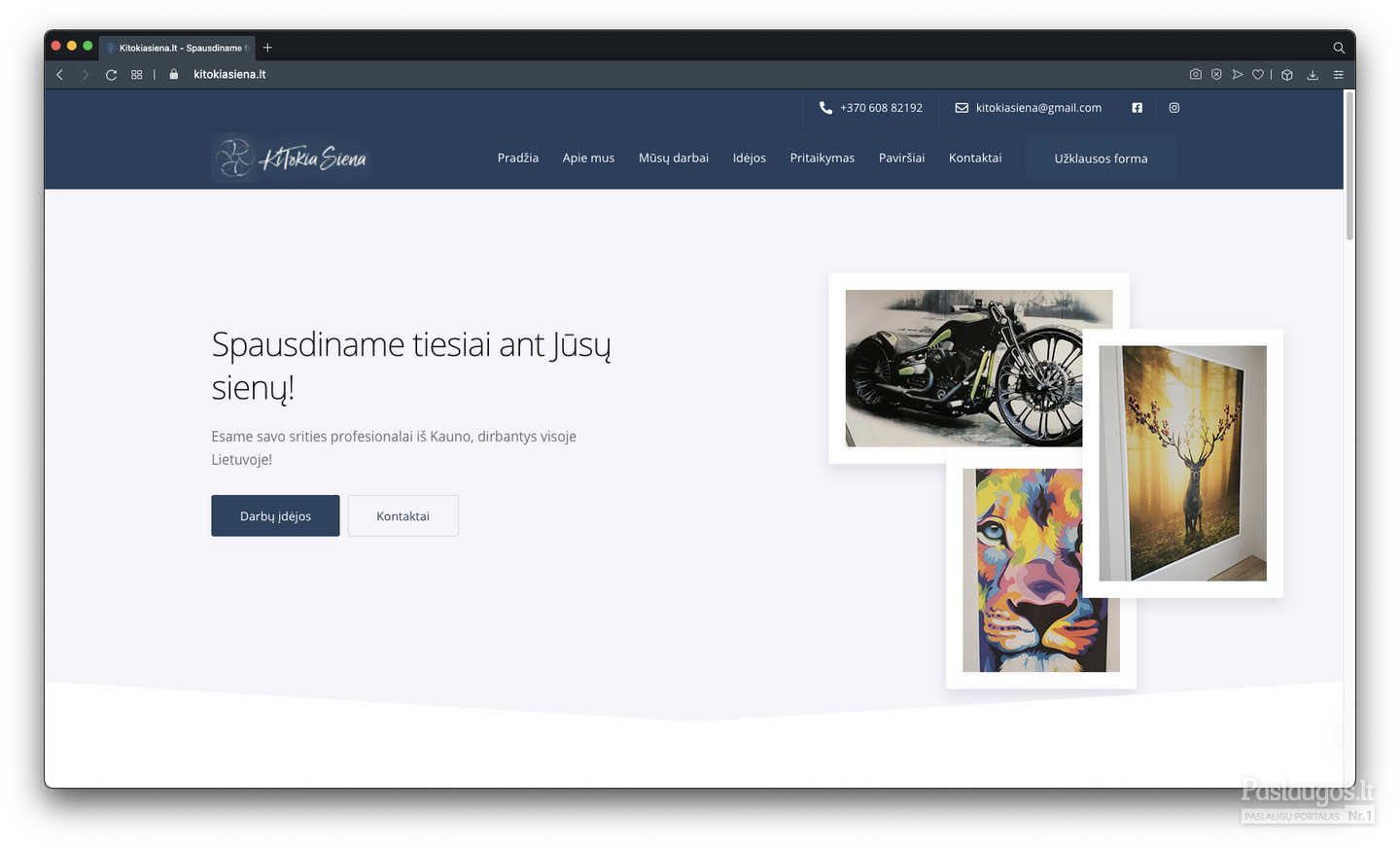Image resolution: width=1400 pixels, height=847 pixels.
Task: Click the snapshot camera icon in toolbar
Action: [1195, 74]
